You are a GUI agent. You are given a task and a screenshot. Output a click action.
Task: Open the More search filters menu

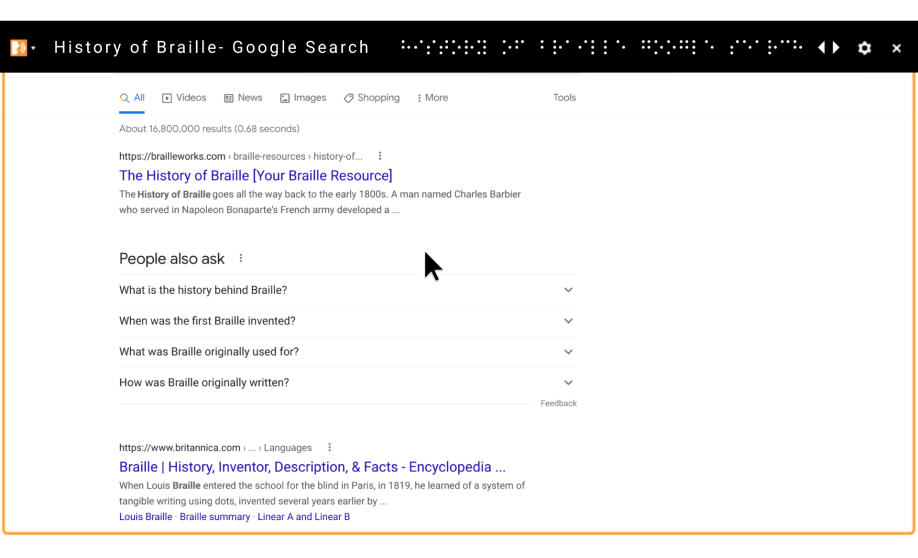tap(433, 98)
